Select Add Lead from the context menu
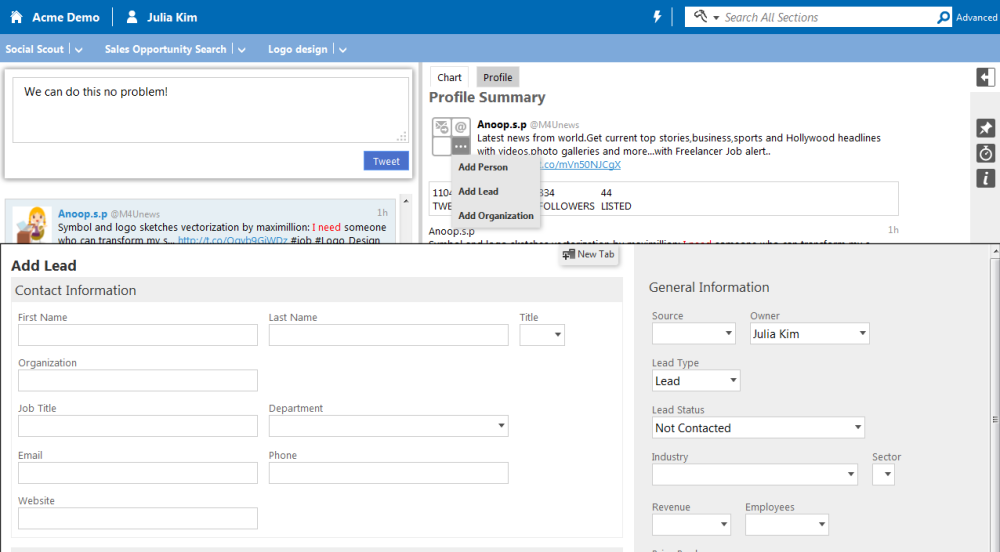1000x552 pixels. coord(478,191)
